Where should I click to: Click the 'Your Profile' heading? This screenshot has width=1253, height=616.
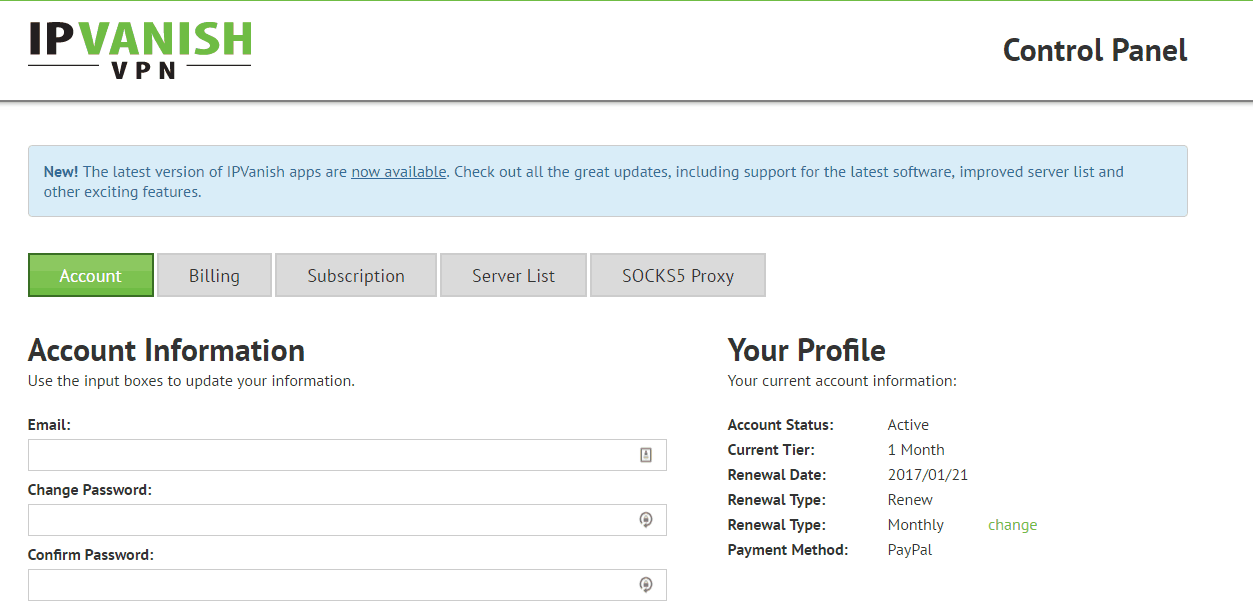807,350
